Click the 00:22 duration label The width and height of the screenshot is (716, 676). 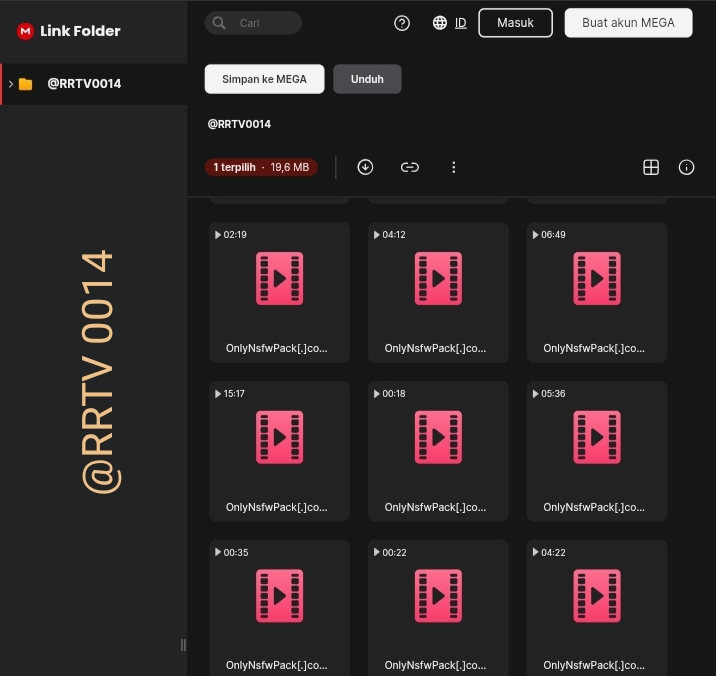pyautogui.click(x=394, y=553)
